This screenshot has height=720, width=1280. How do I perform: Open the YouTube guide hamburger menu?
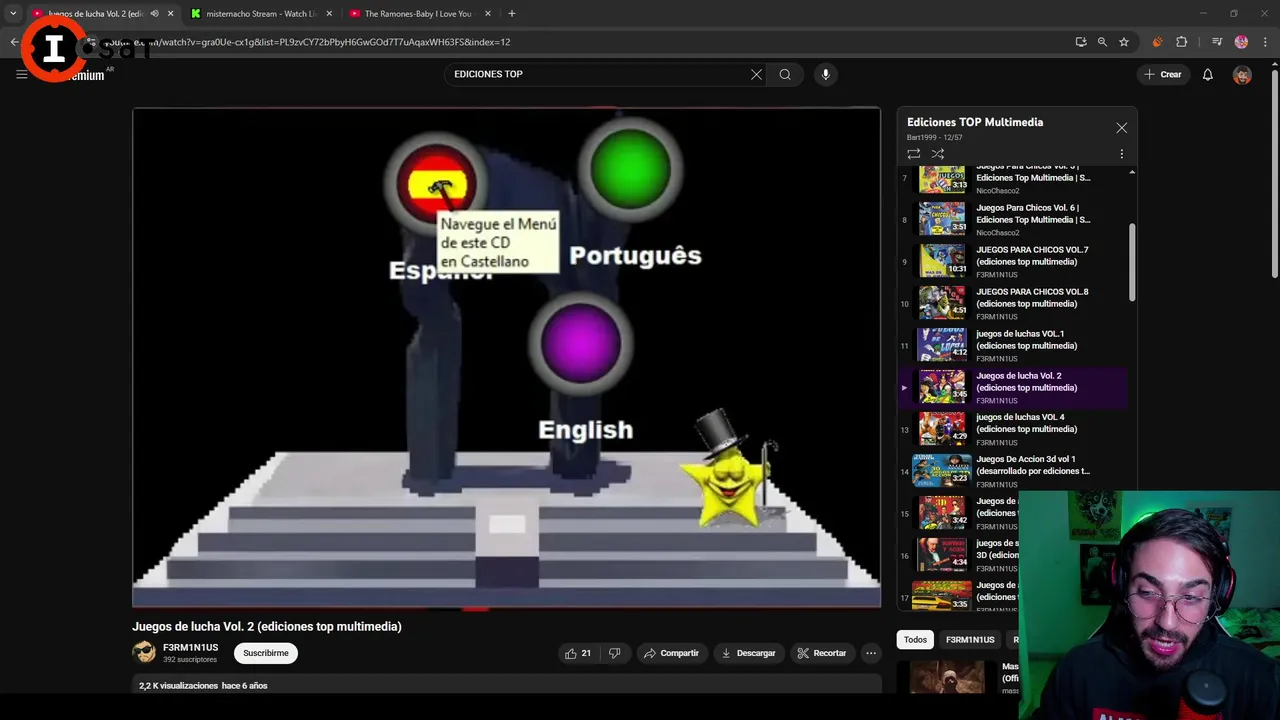tap(21, 74)
